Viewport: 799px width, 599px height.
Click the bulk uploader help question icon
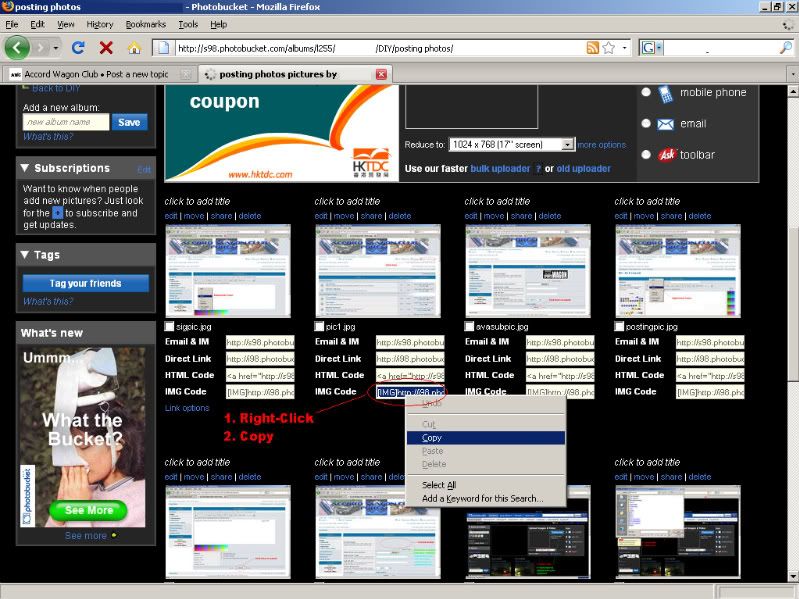tap(538, 169)
